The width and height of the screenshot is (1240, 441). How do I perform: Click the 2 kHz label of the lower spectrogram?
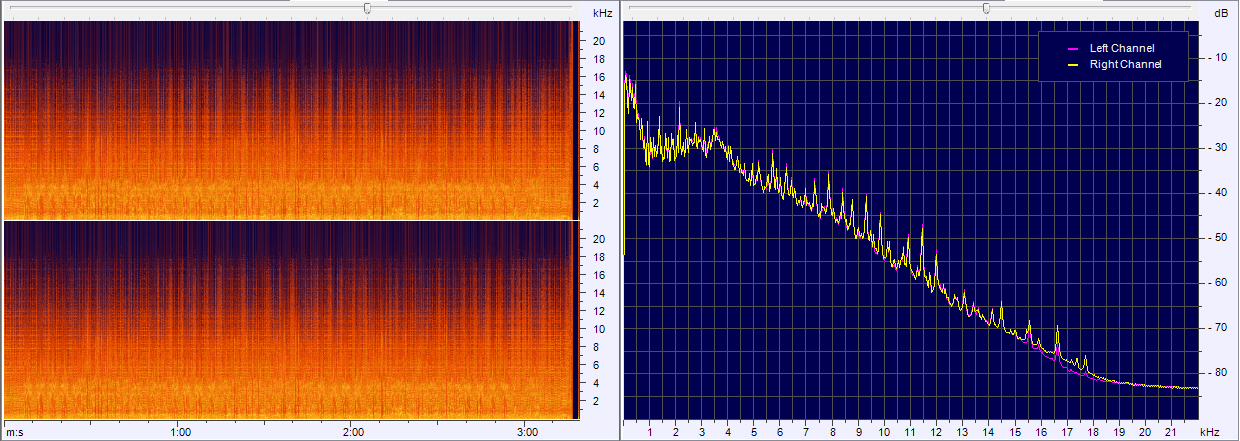coord(598,401)
